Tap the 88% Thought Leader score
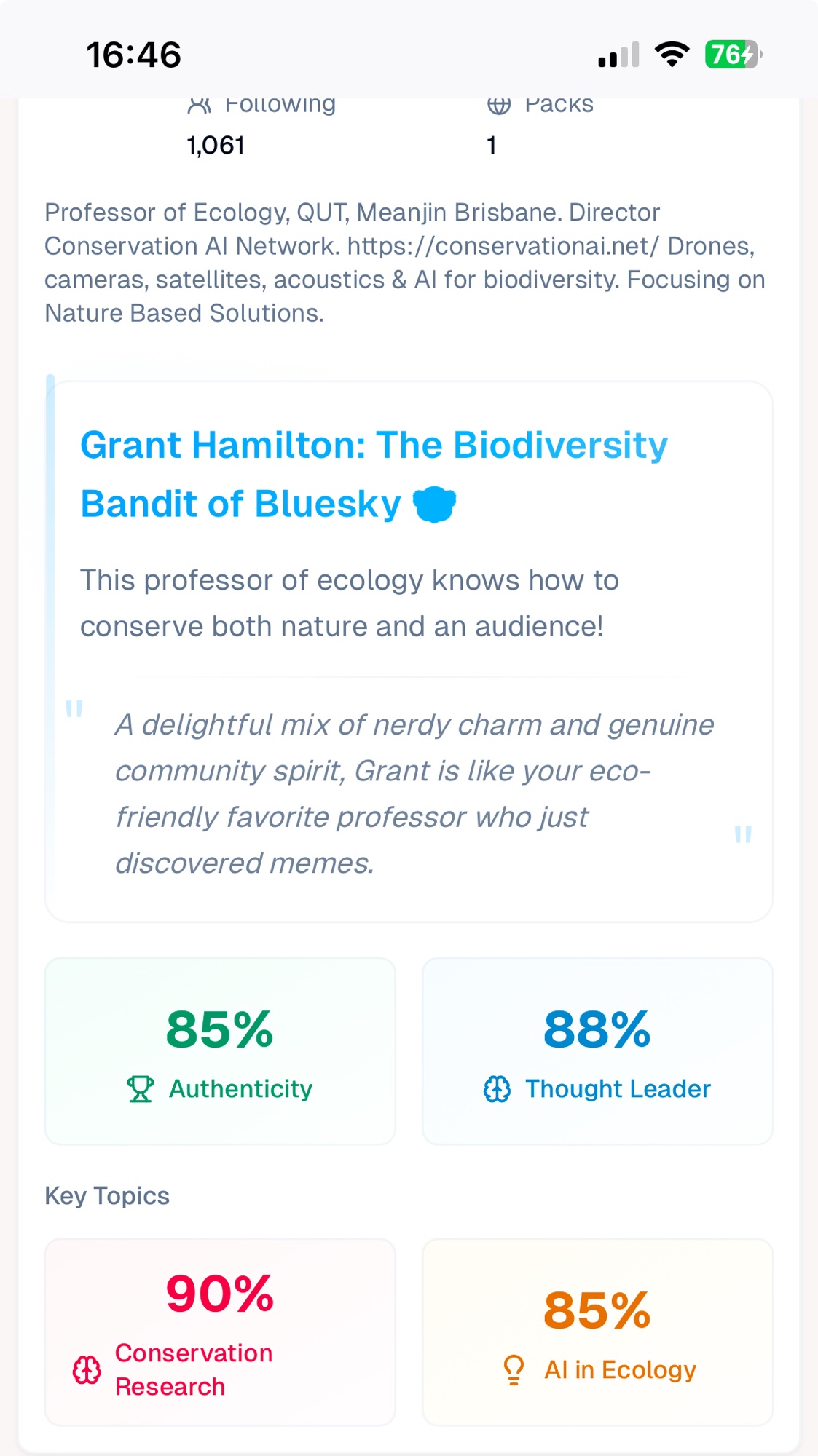Image resolution: width=818 pixels, height=1456 pixels. coord(597,1029)
